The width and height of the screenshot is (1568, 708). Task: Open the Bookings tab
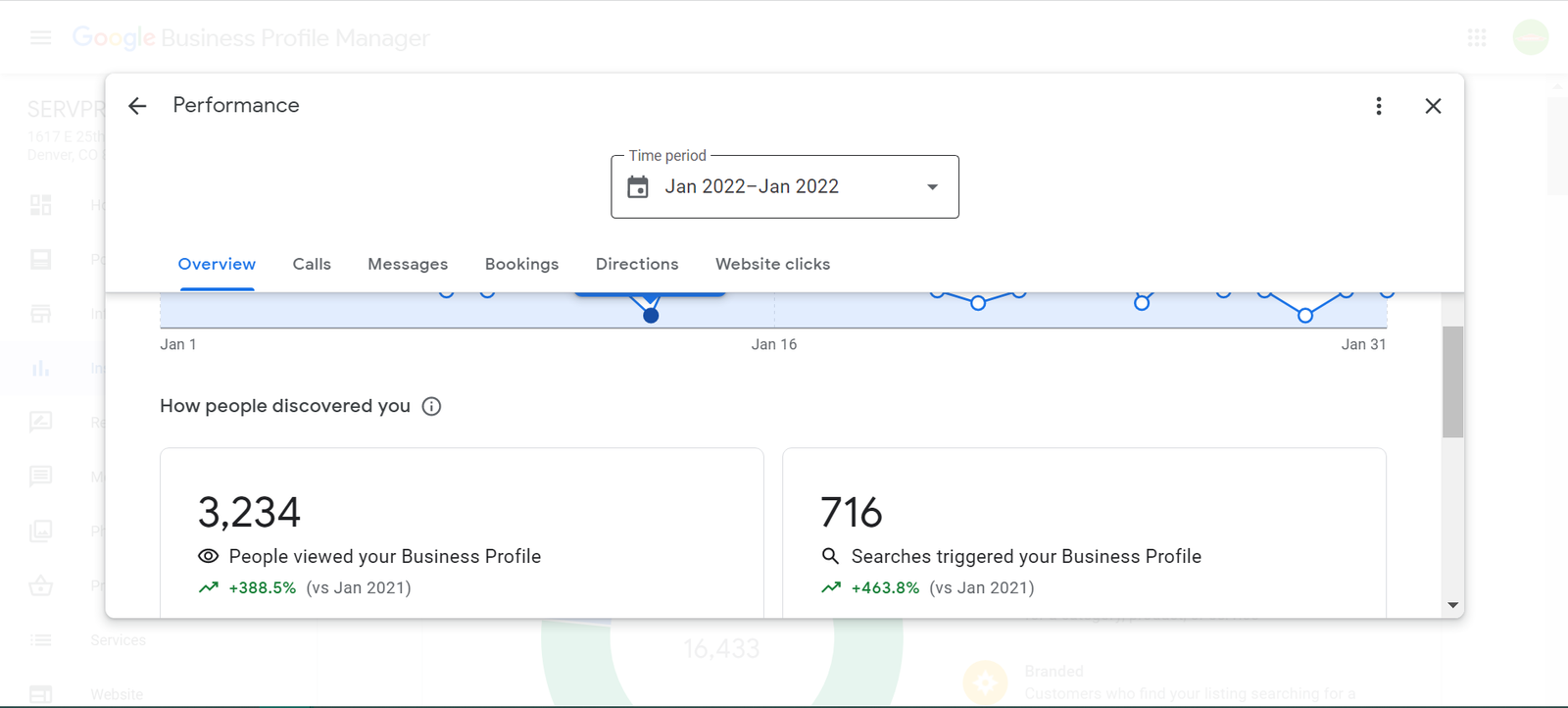tap(521, 264)
